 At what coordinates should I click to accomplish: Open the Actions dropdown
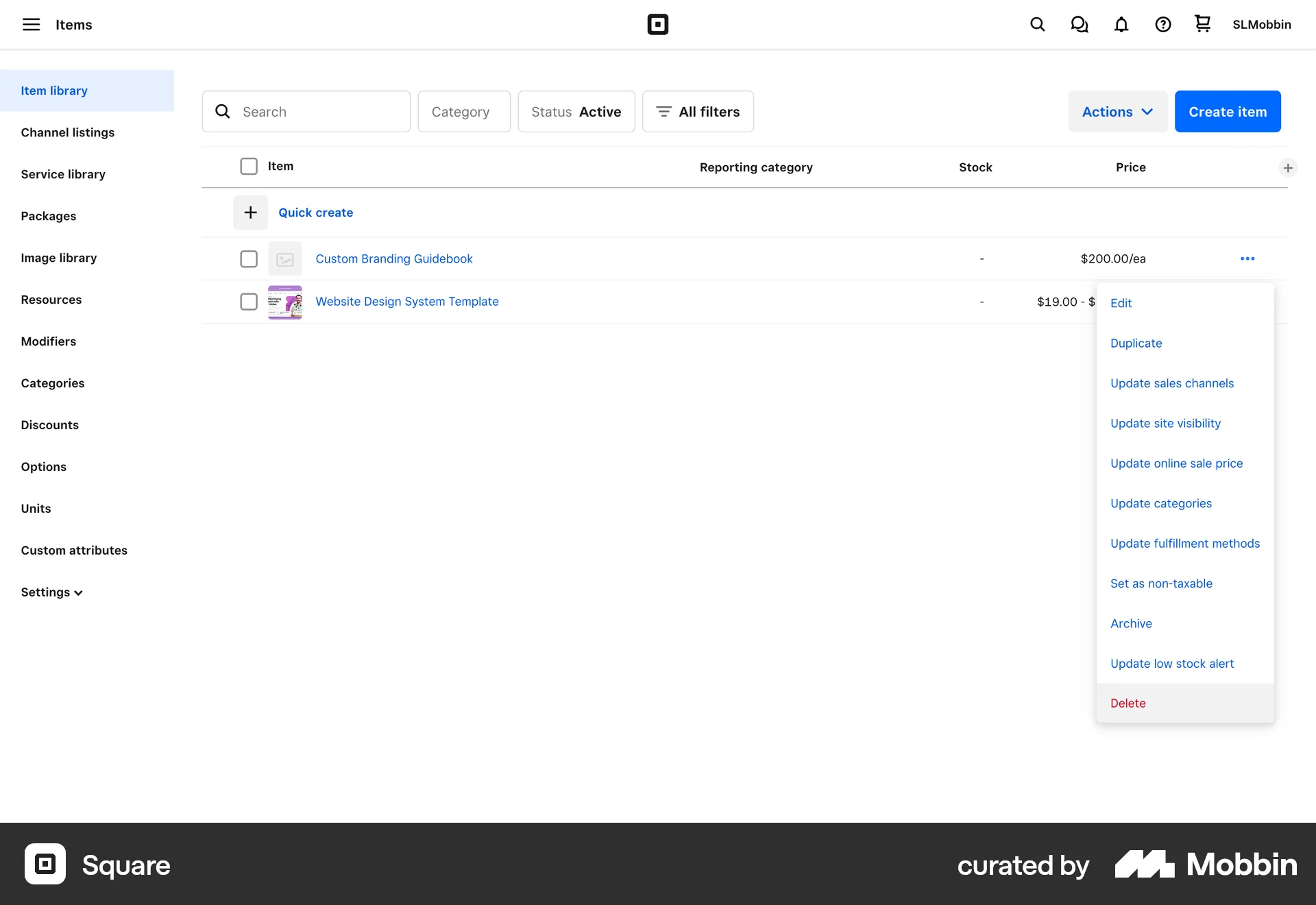tap(1117, 111)
